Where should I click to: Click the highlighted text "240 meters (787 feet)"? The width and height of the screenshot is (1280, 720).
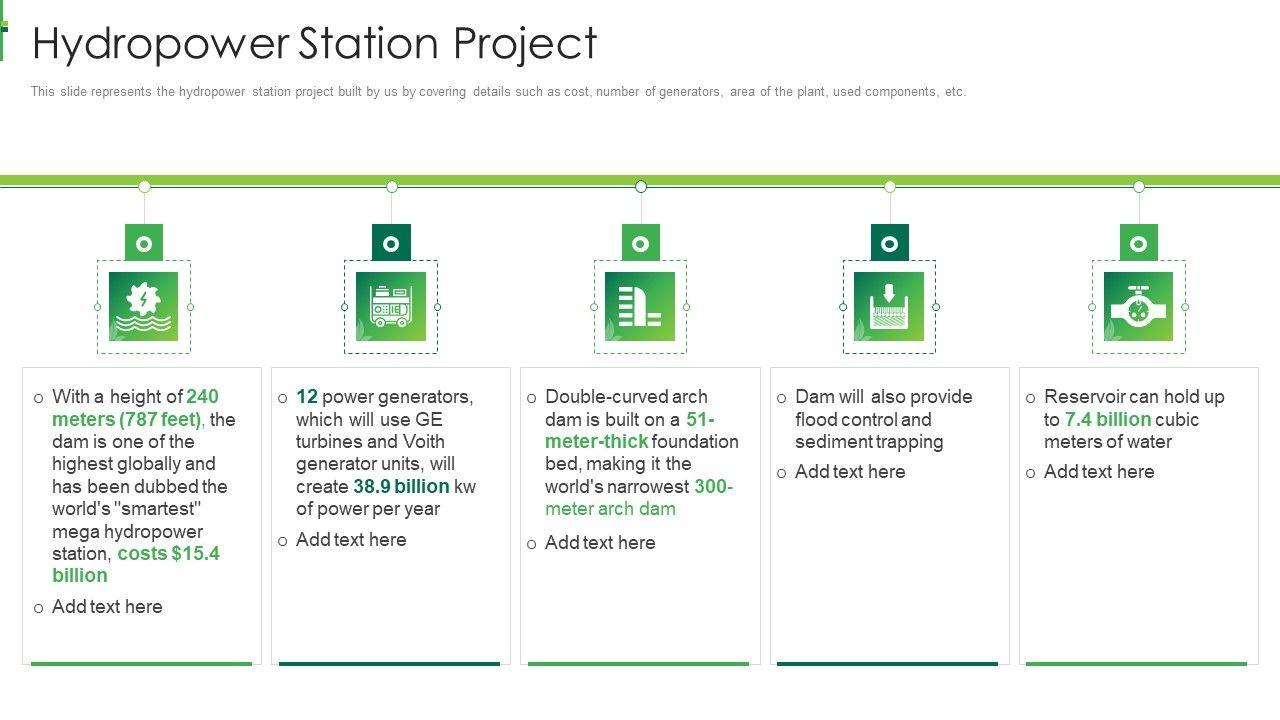[x=135, y=408]
